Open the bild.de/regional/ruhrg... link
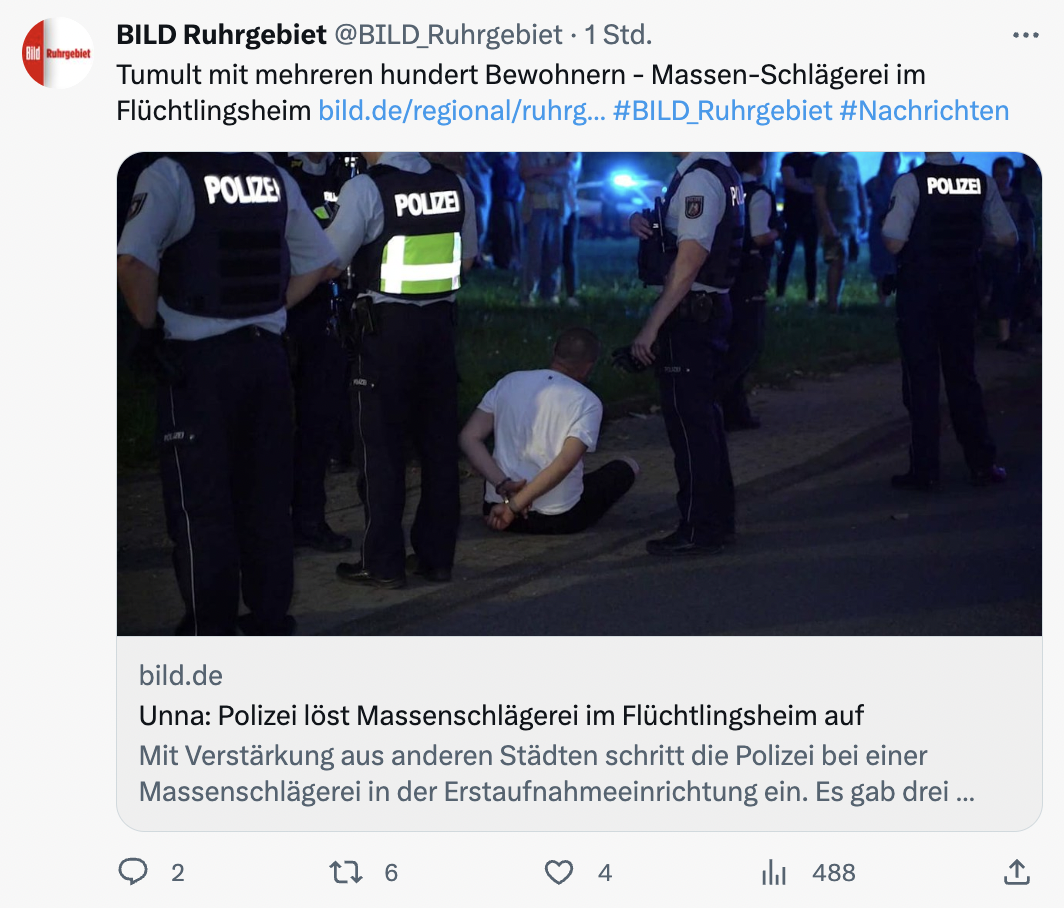This screenshot has width=1064, height=908. tap(462, 111)
